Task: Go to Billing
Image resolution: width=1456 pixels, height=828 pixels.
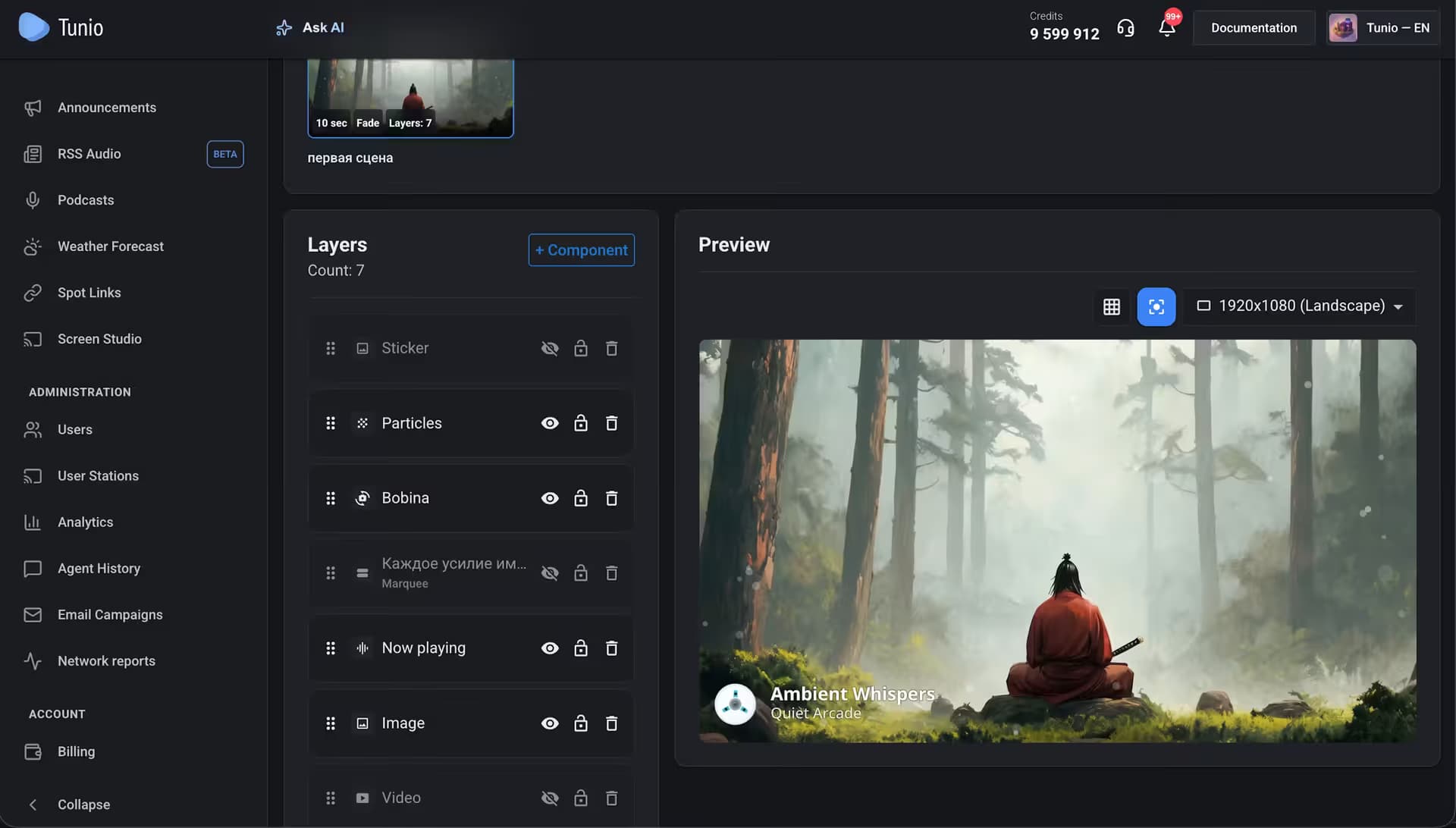Action: (76, 752)
